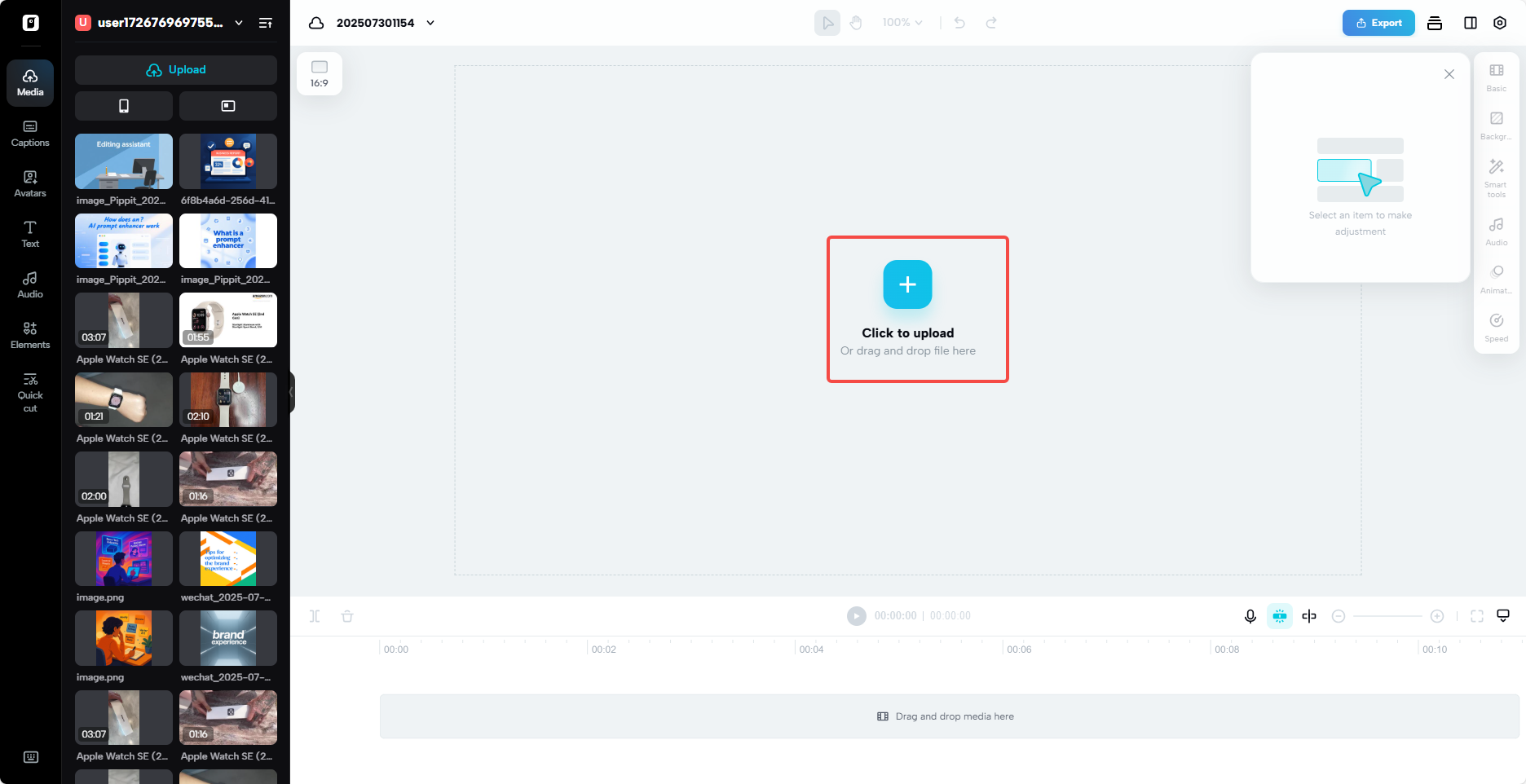1526x784 pixels.
Task: Expand the project name 202507301154 dropdown
Action: [x=430, y=22]
